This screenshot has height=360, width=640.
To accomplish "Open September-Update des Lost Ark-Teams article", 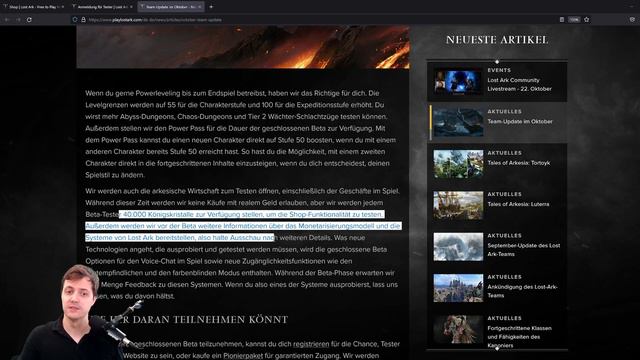I will tap(523, 250).
